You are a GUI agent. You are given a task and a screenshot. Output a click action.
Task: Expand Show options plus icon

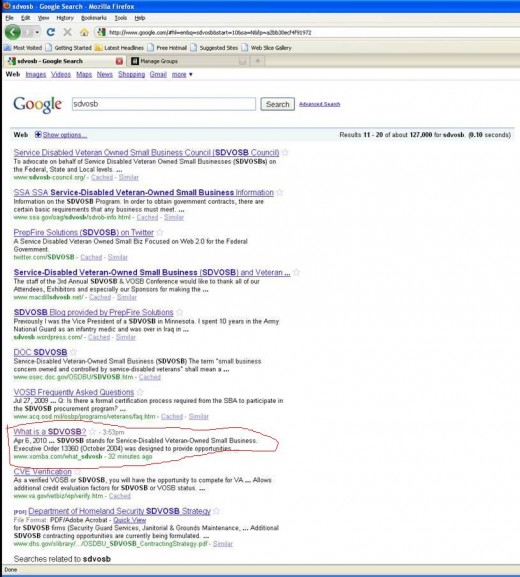tap(38, 135)
